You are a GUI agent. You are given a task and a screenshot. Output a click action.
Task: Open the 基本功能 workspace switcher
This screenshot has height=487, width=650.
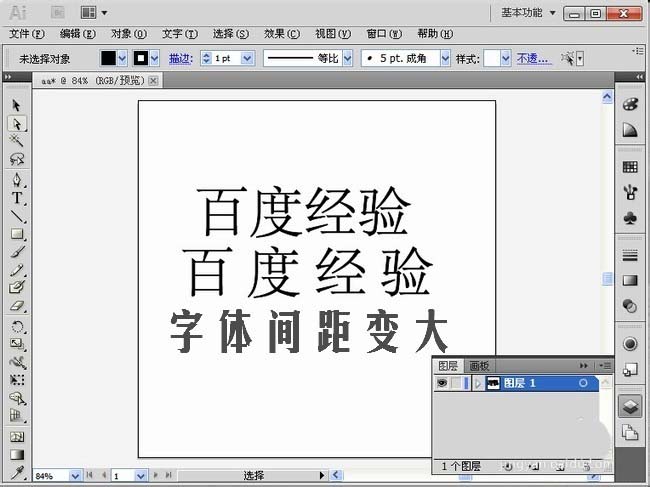pos(528,13)
